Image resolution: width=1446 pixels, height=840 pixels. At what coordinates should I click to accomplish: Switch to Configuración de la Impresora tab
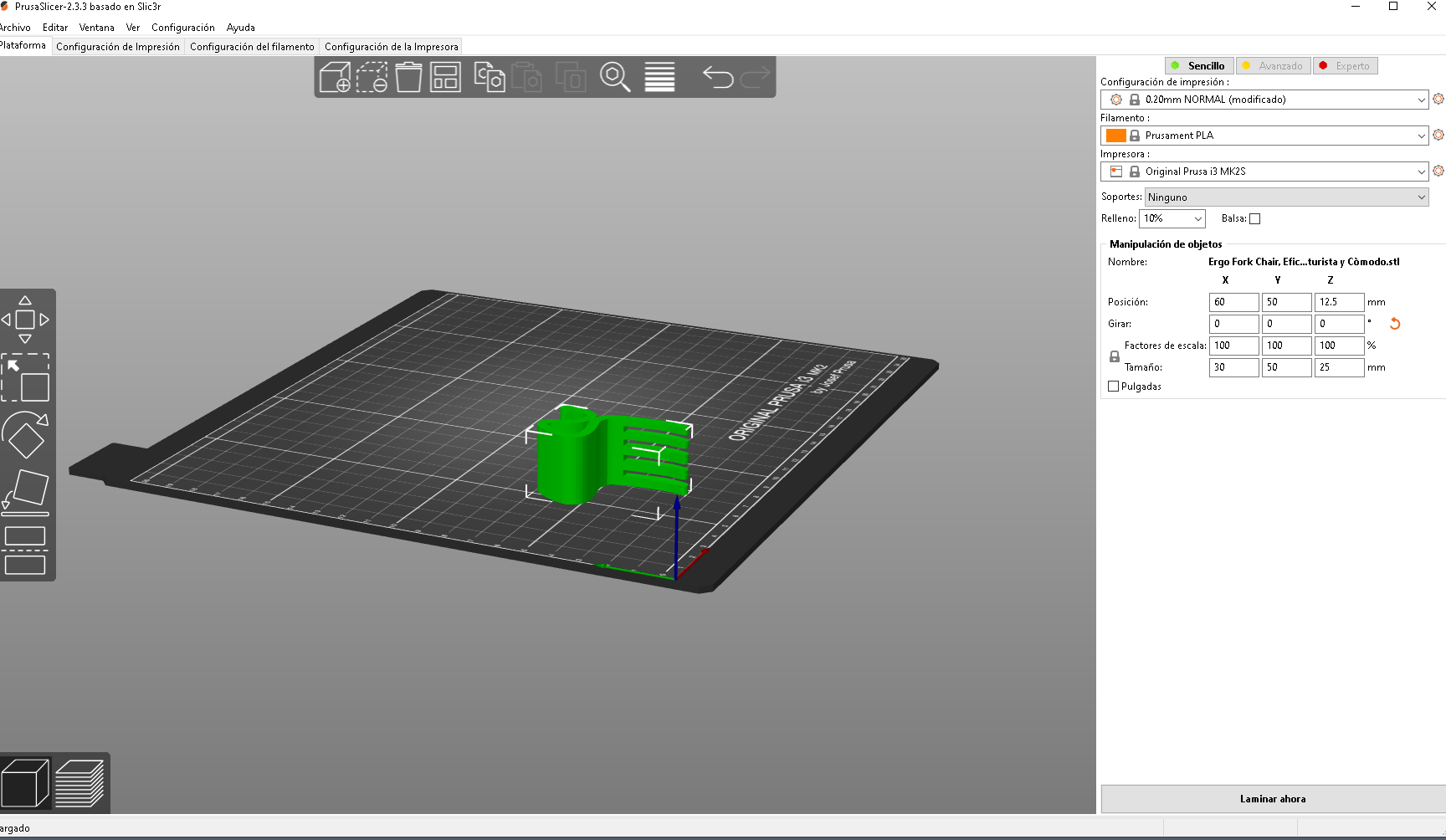(x=392, y=47)
